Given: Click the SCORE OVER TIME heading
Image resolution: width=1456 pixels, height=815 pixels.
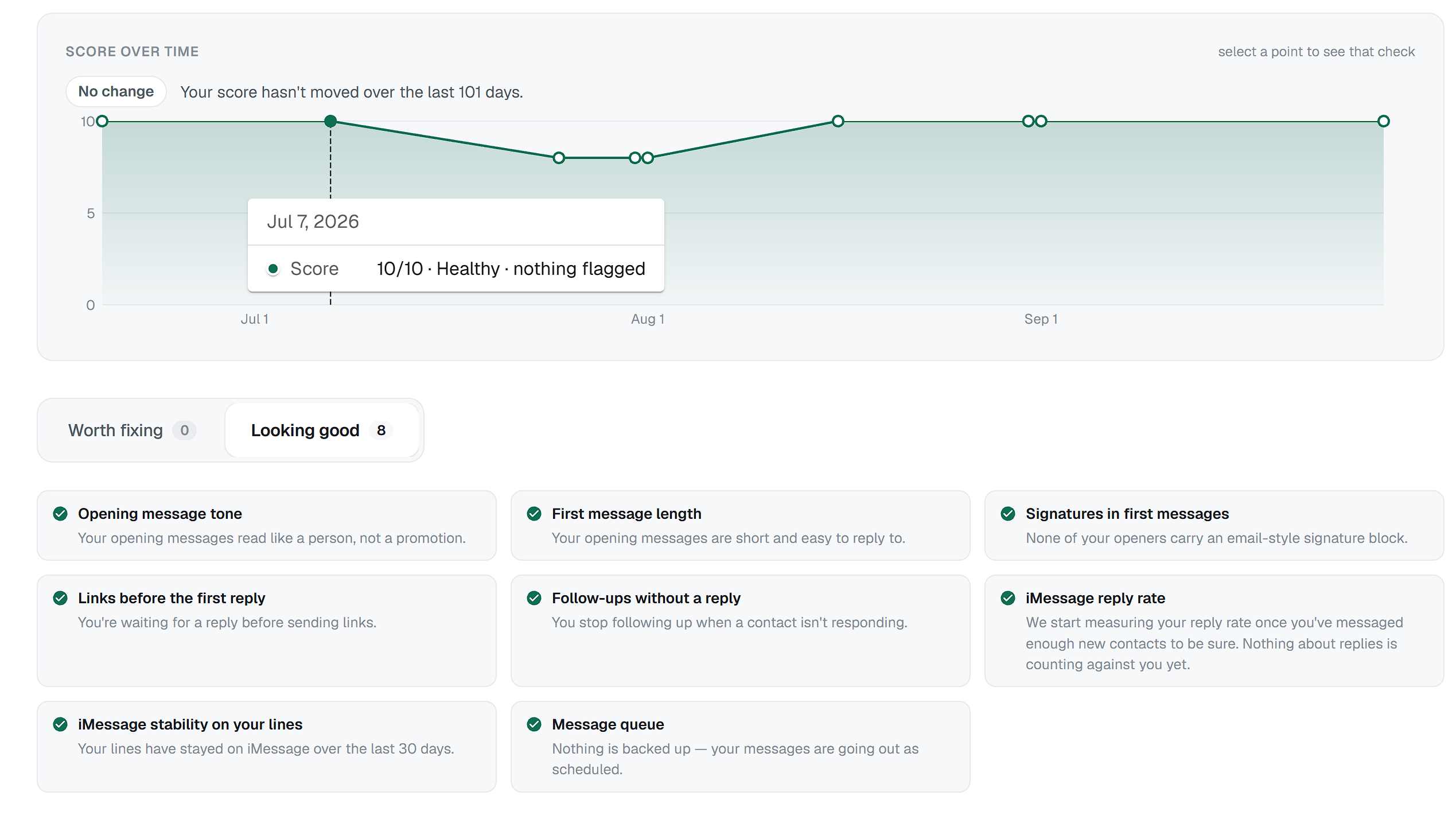Looking at the screenshot, I should [132, 52].
